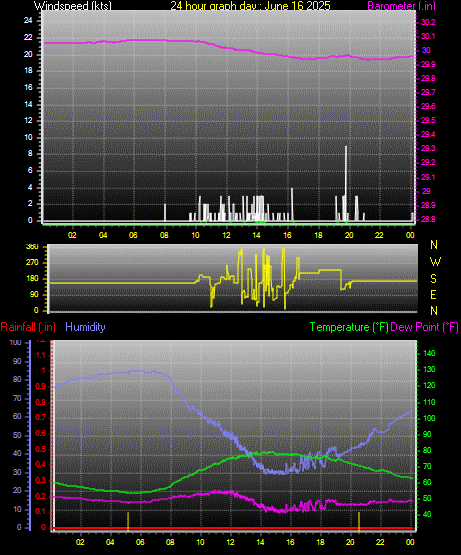The image size is (461, 555).
Task: Click the 360 degree axis label
Action: point(33,247)
